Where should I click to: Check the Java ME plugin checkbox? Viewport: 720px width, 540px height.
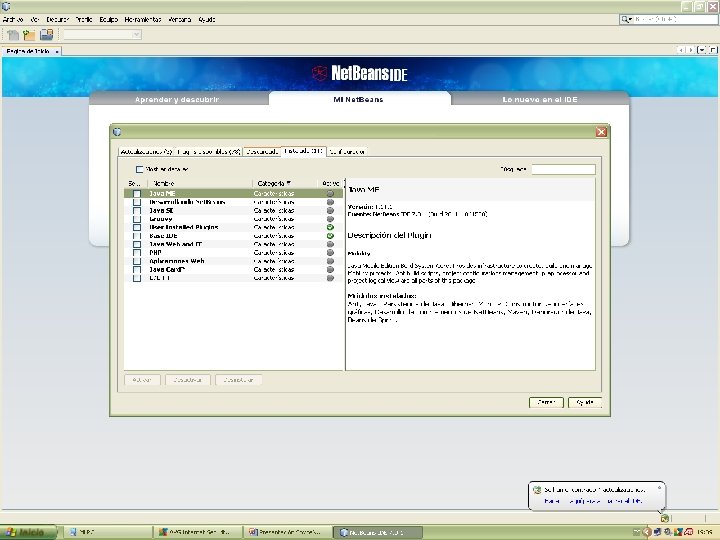click(x=136, y=194)
